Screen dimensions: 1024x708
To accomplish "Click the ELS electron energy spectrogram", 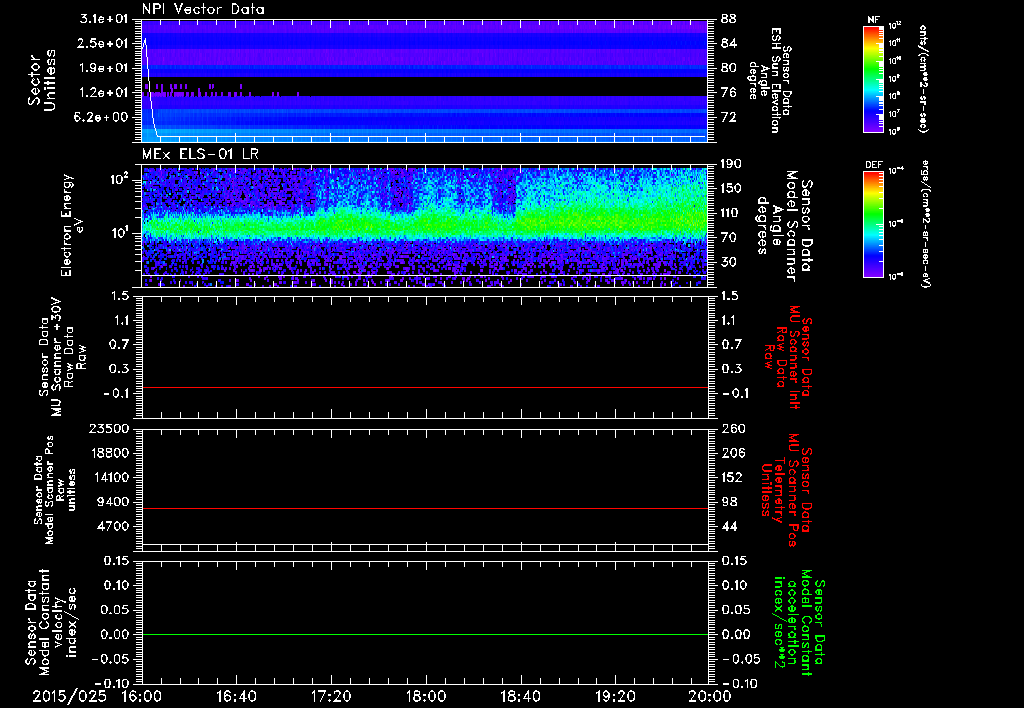I will pos(424,227).
